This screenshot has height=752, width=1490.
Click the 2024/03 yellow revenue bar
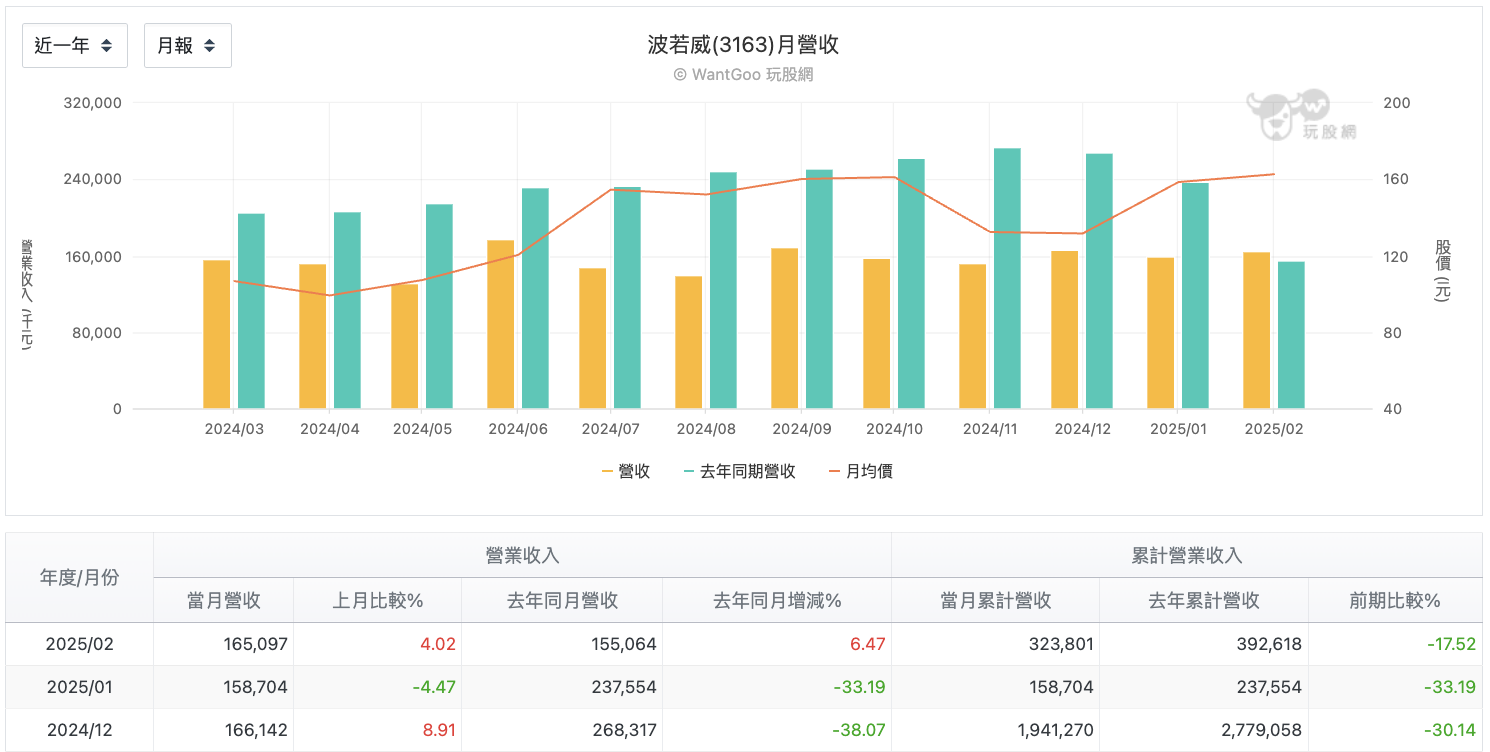(x=217, y=334)
